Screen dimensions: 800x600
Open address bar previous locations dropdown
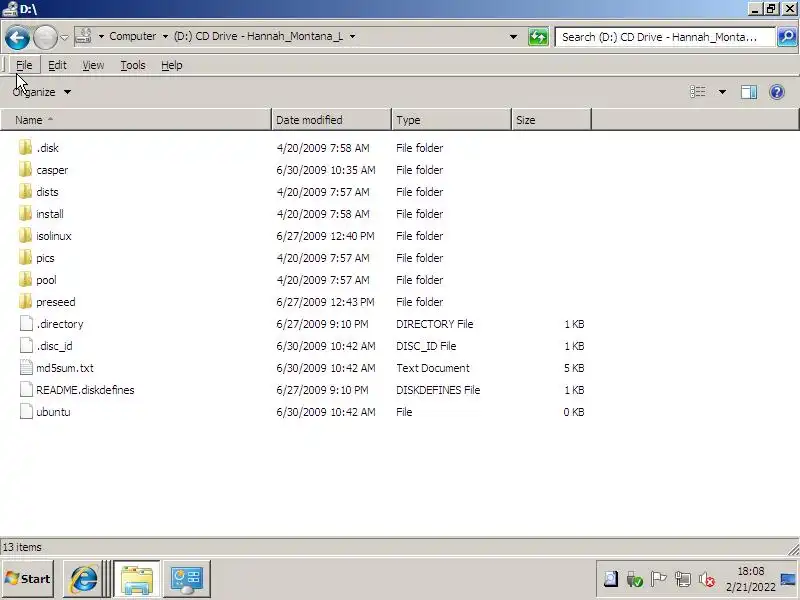513,37
